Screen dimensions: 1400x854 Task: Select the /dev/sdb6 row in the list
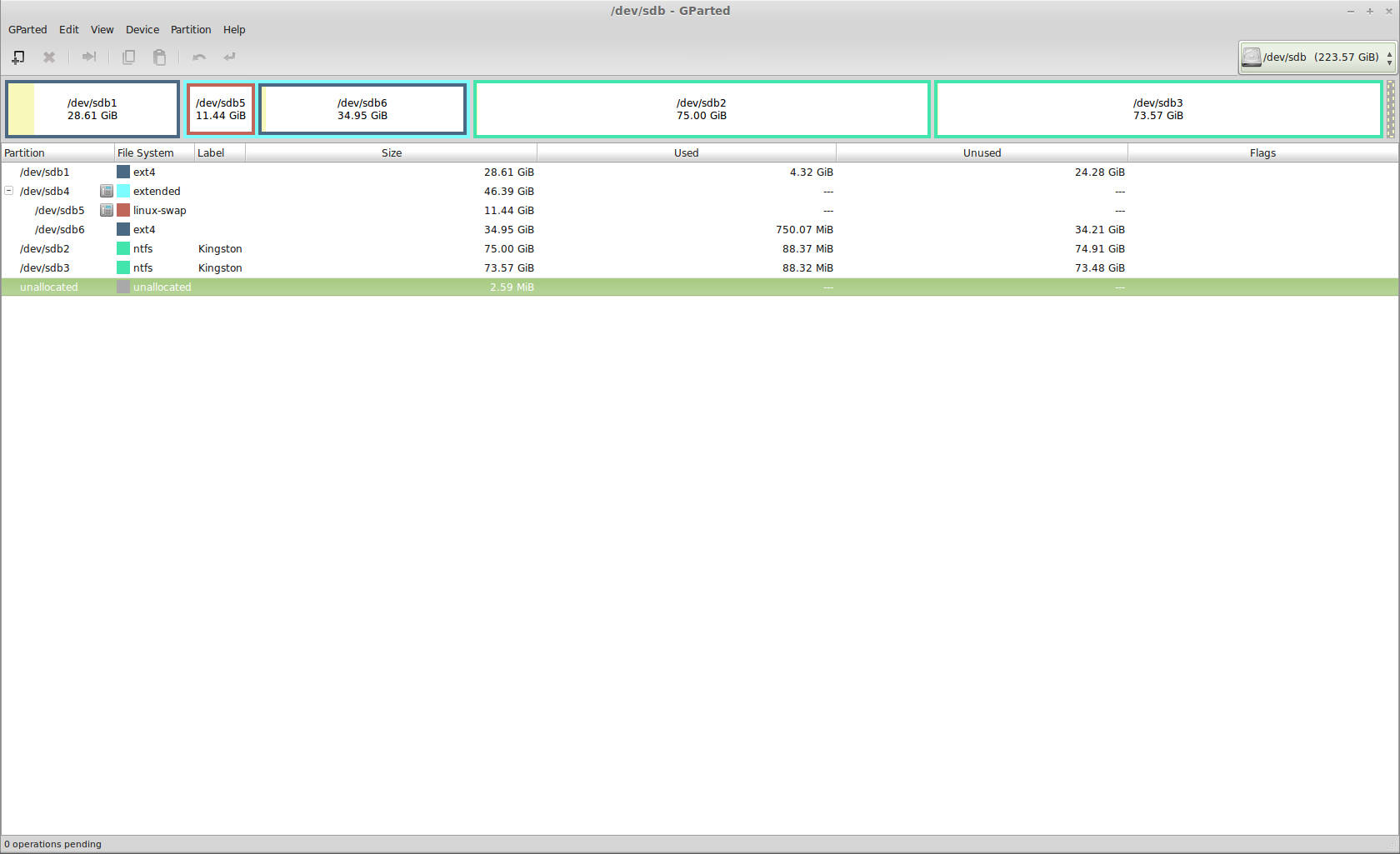point(700,229)
